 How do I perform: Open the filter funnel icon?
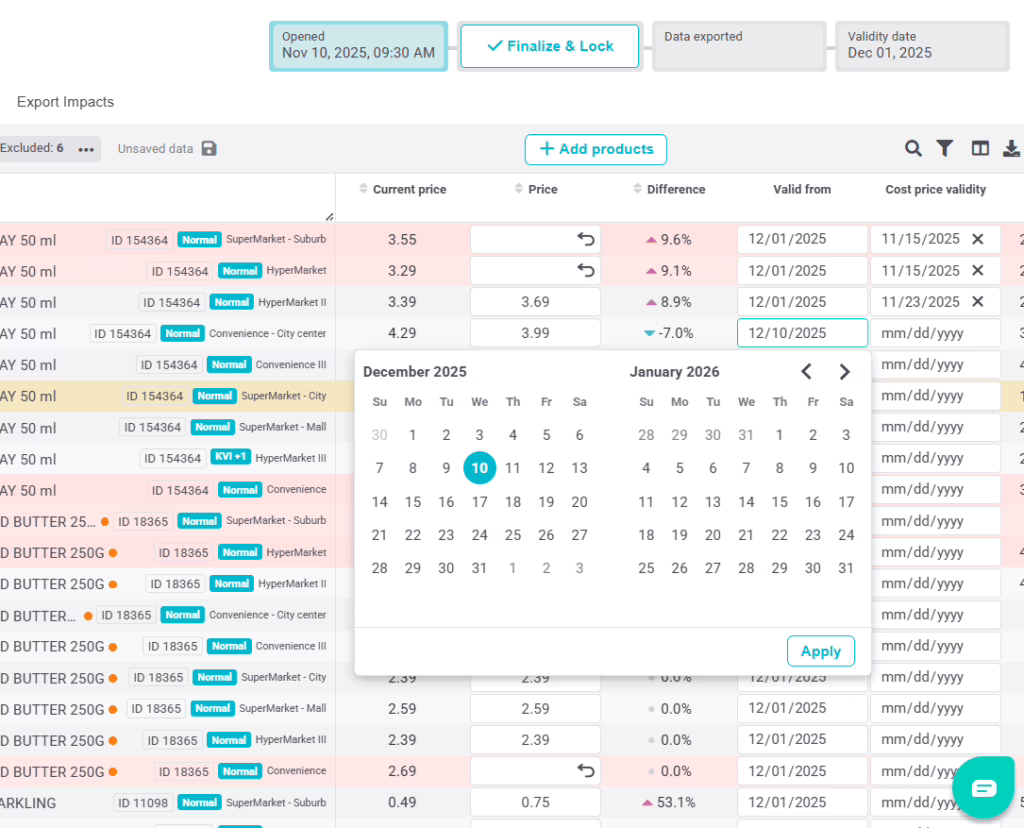pos(944,149)
